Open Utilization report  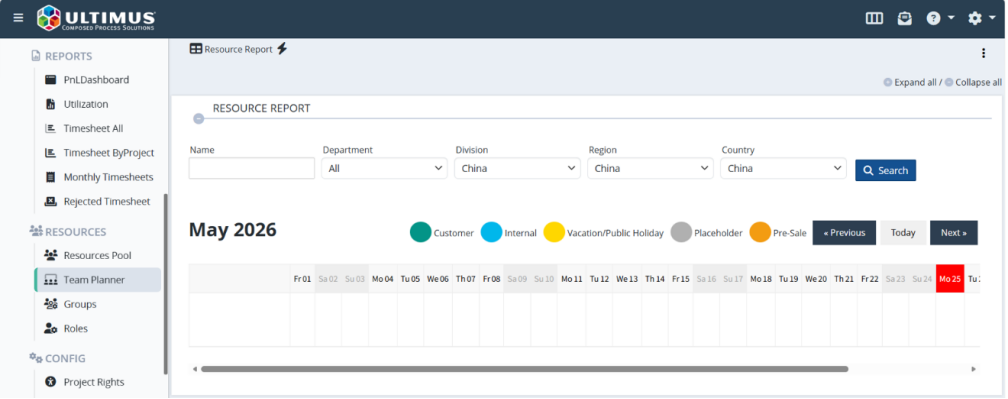click(86, 104)
